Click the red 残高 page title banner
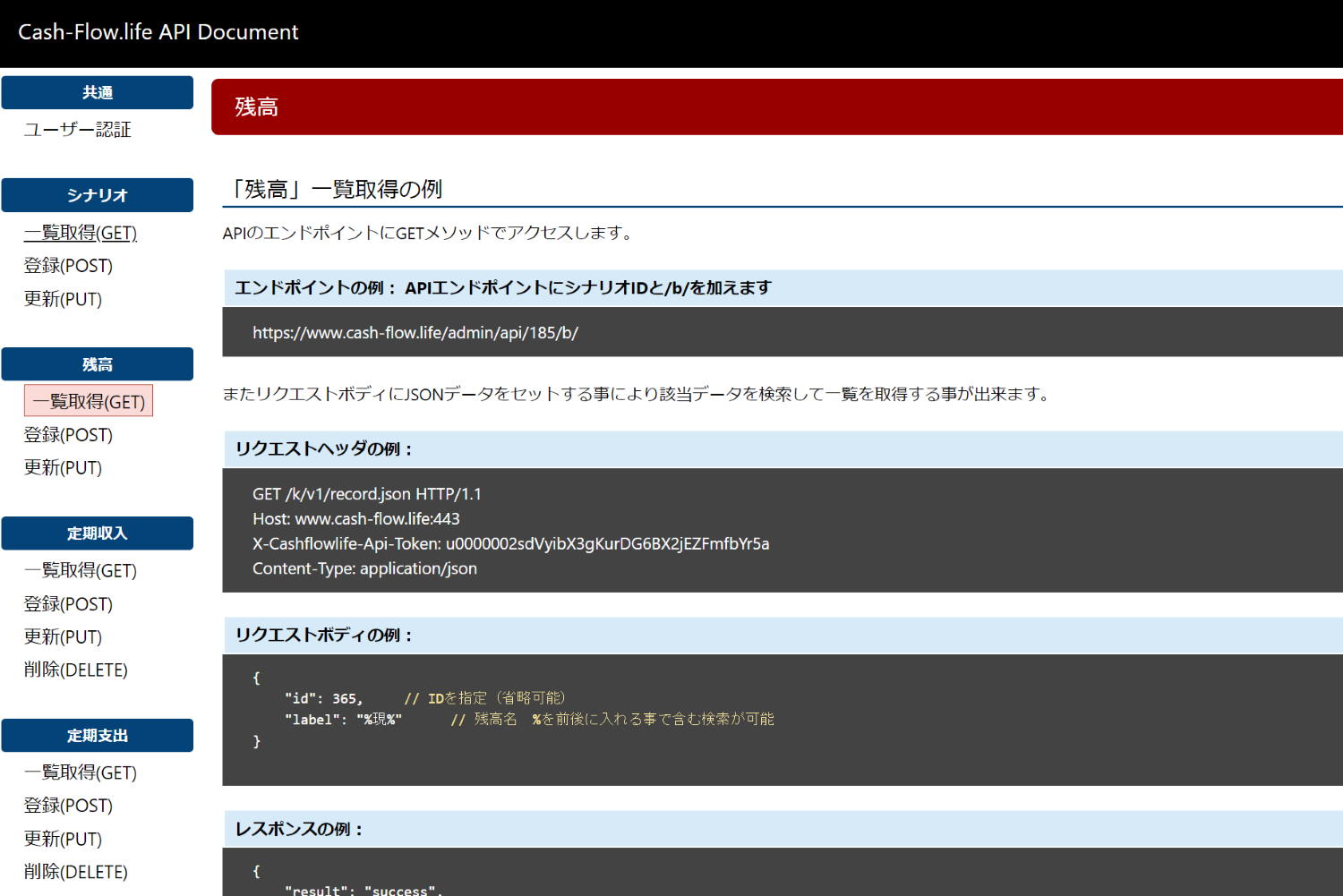The width and height of the screenshot is (1343, 896). 777,107
